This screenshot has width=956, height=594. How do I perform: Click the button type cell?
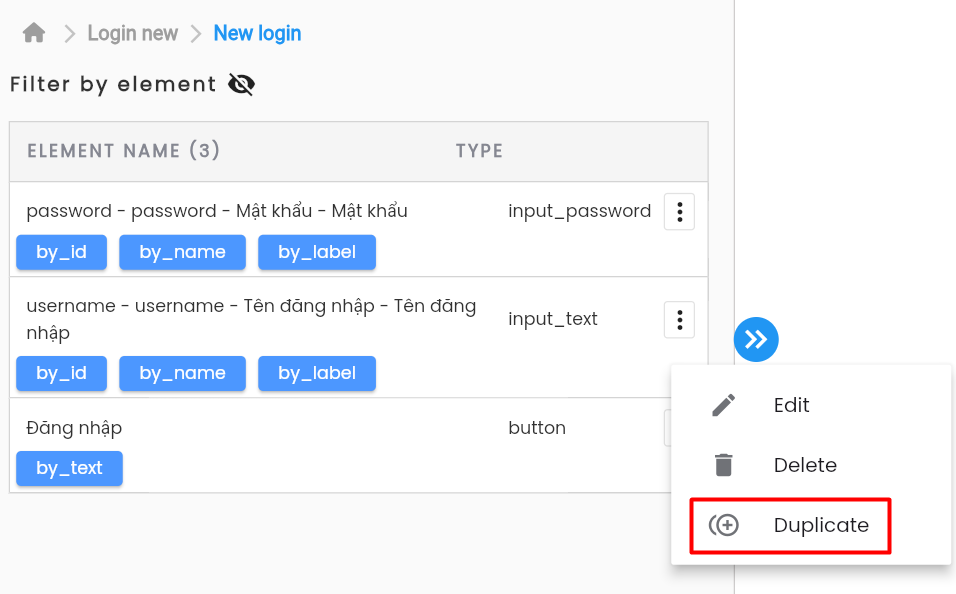point(537,428)
